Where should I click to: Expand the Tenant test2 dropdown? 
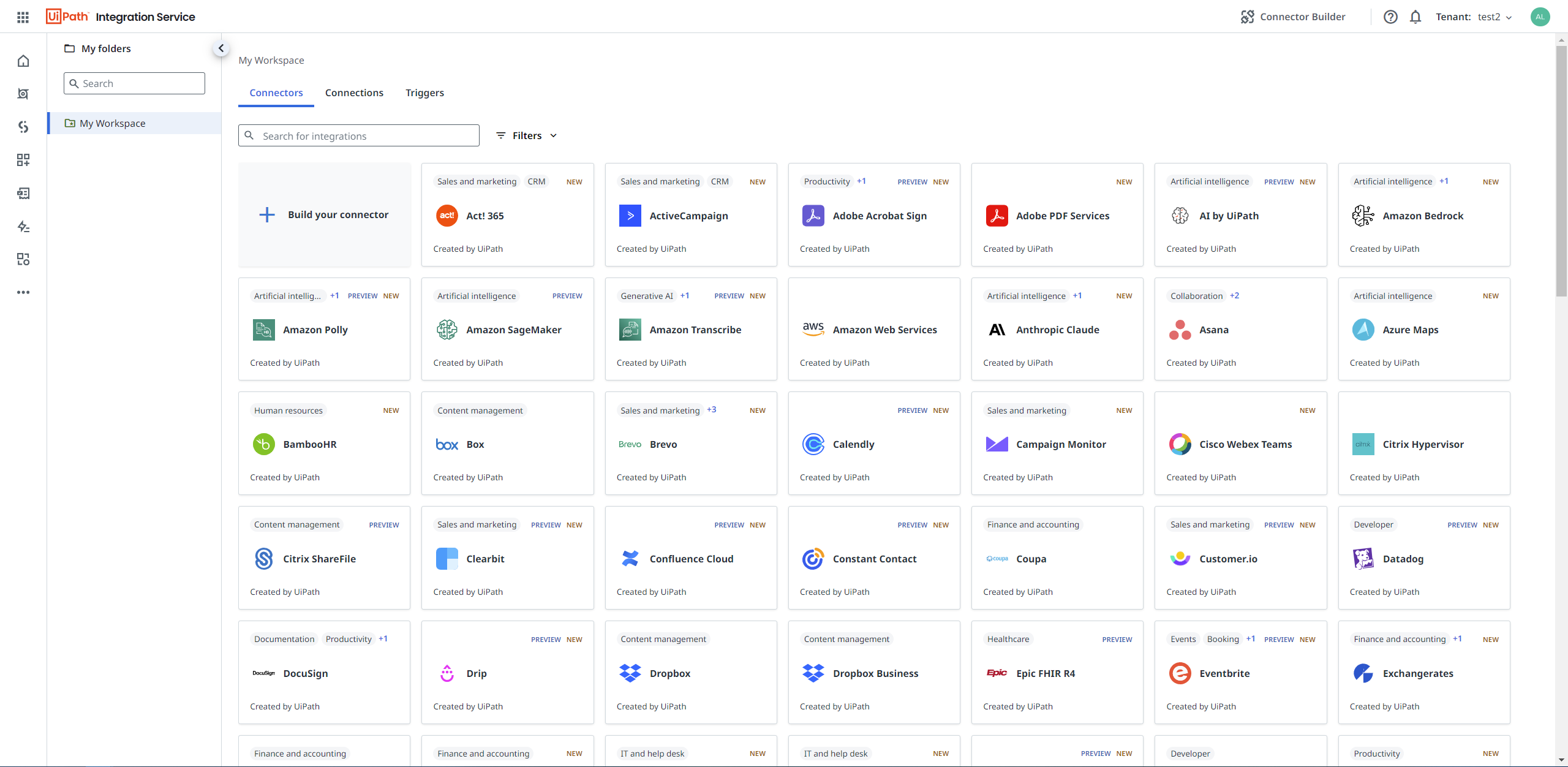1474,17
